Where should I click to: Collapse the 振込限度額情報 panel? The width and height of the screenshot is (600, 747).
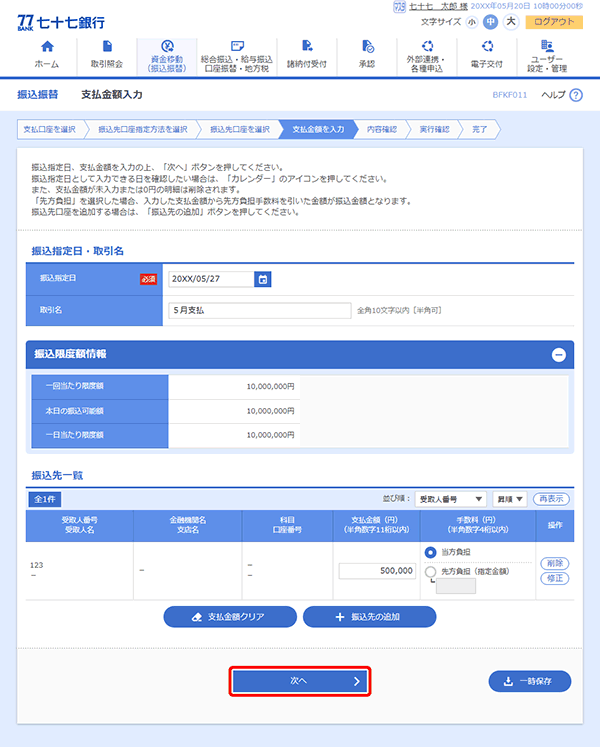[558, 354]
